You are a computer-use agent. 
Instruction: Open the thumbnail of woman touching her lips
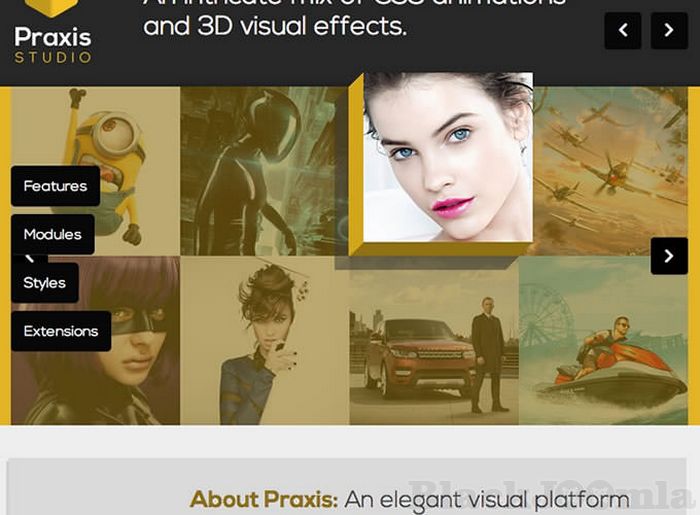click(264, 340)
